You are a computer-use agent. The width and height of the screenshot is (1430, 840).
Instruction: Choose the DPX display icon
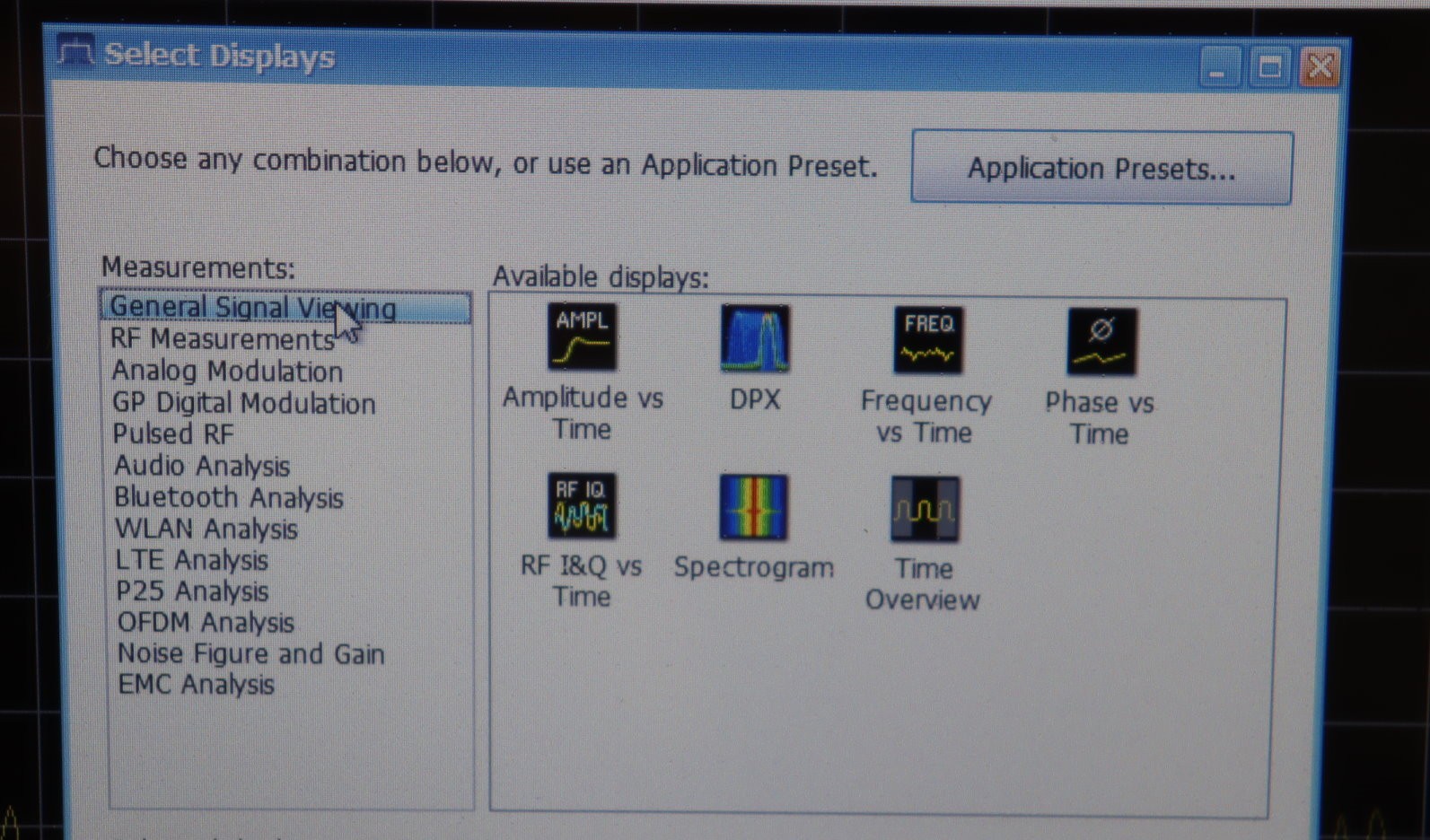click(755, 339)
